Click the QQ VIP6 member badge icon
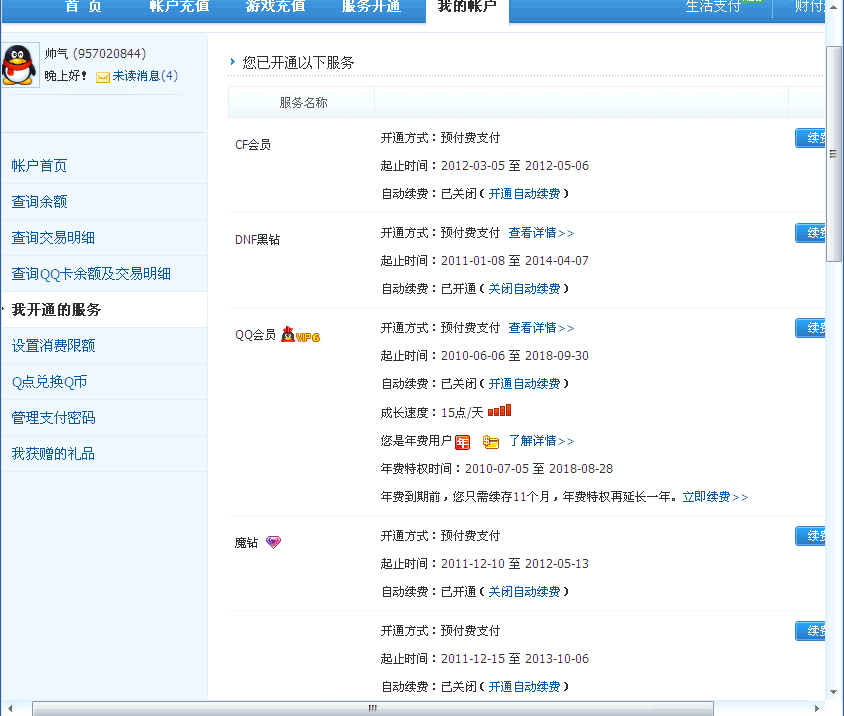This screenshot has height=716, width=844. [x=300, y=335]
